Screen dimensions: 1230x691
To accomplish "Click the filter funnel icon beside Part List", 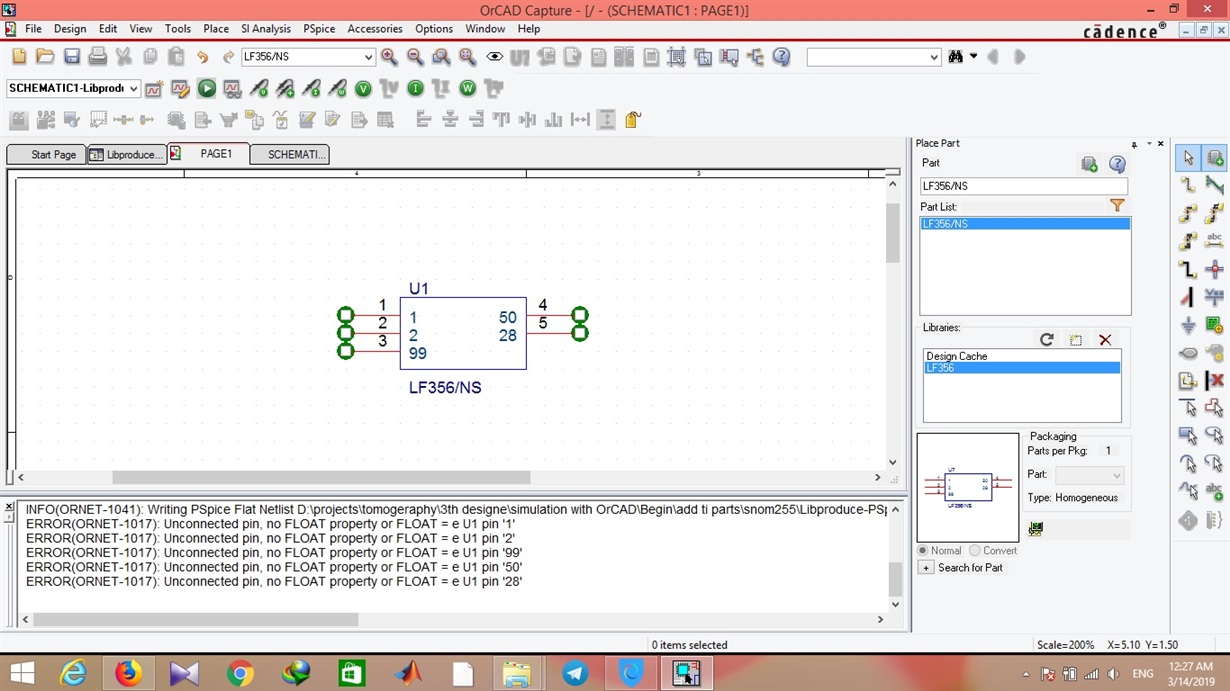I will [1117, 206].
